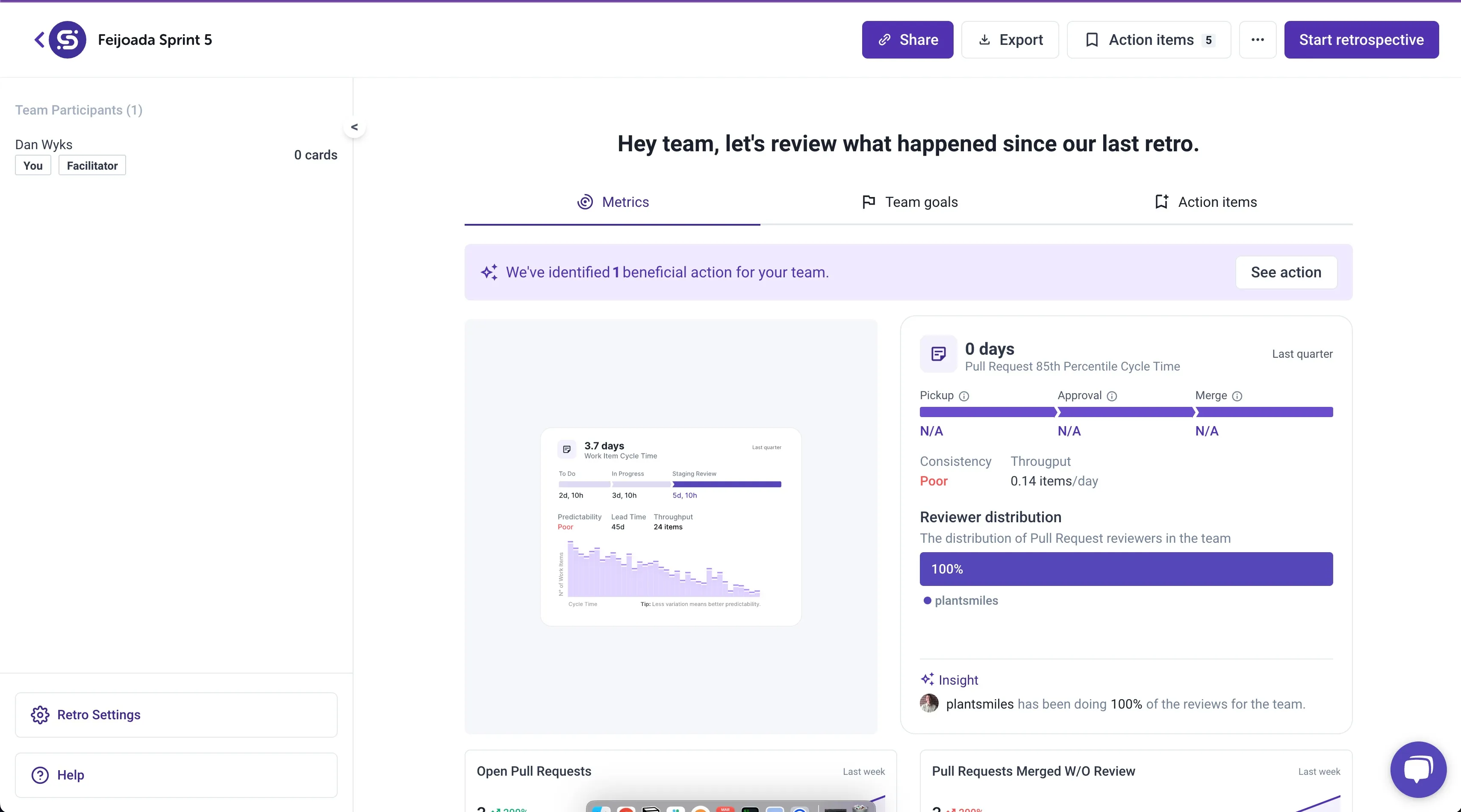Click the Approval info icon

1112,396
